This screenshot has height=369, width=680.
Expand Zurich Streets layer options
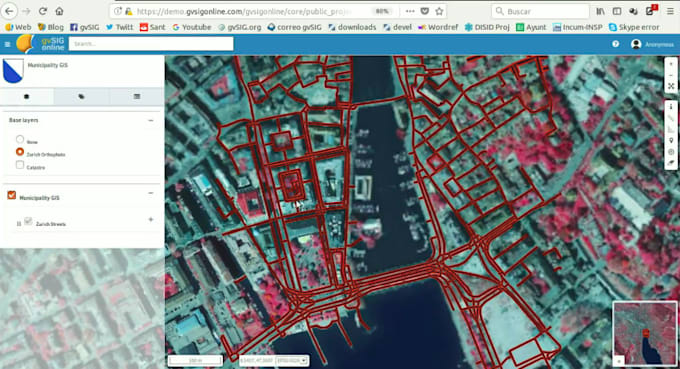(x=150, y=219)
